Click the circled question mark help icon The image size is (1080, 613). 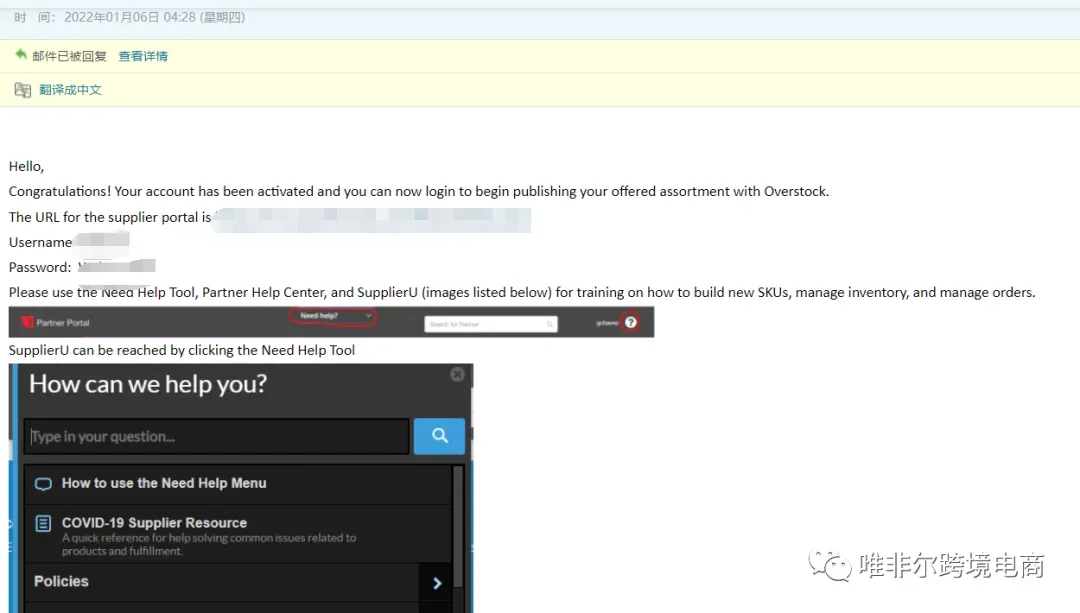[630, 322]
